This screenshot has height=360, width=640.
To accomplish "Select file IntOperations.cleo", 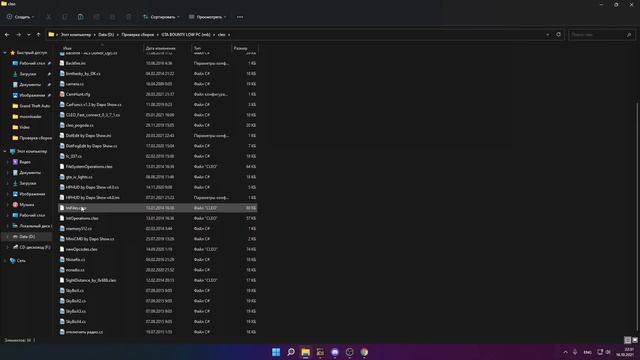I will pyautogui.click(x=158, y=218).
